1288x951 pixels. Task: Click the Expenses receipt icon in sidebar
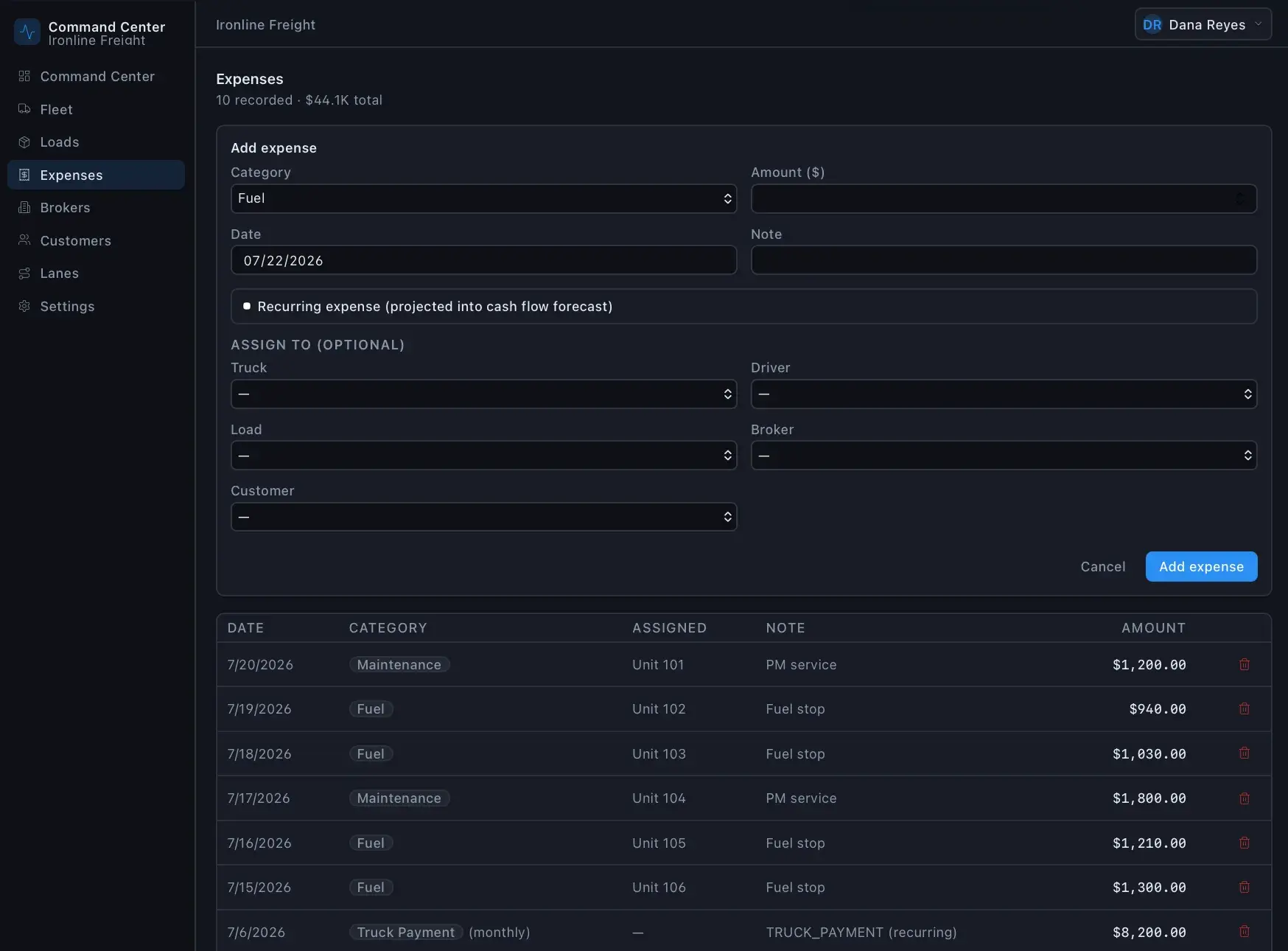pos(24,175)
